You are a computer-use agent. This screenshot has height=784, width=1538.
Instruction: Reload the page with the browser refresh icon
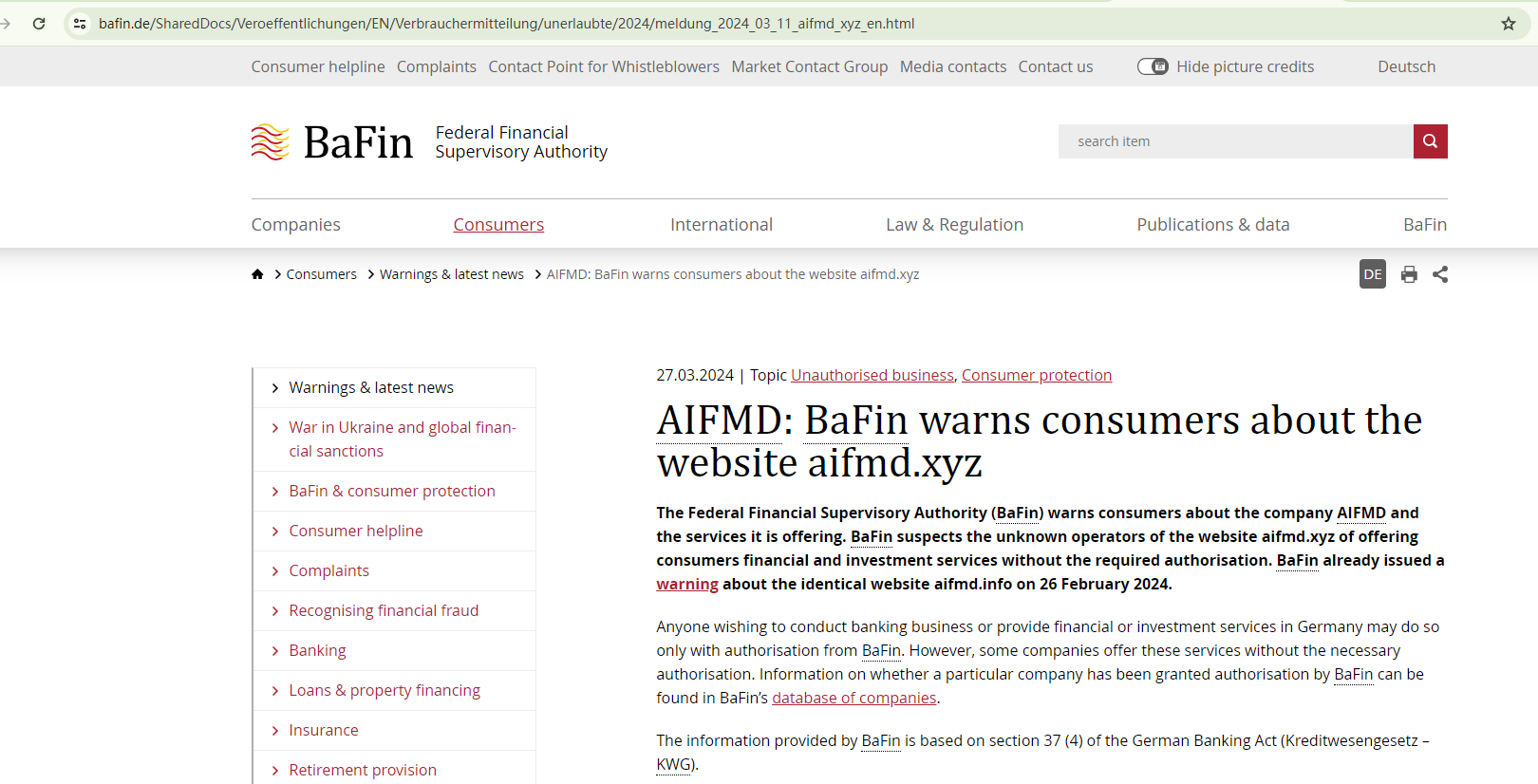point(39,24)
